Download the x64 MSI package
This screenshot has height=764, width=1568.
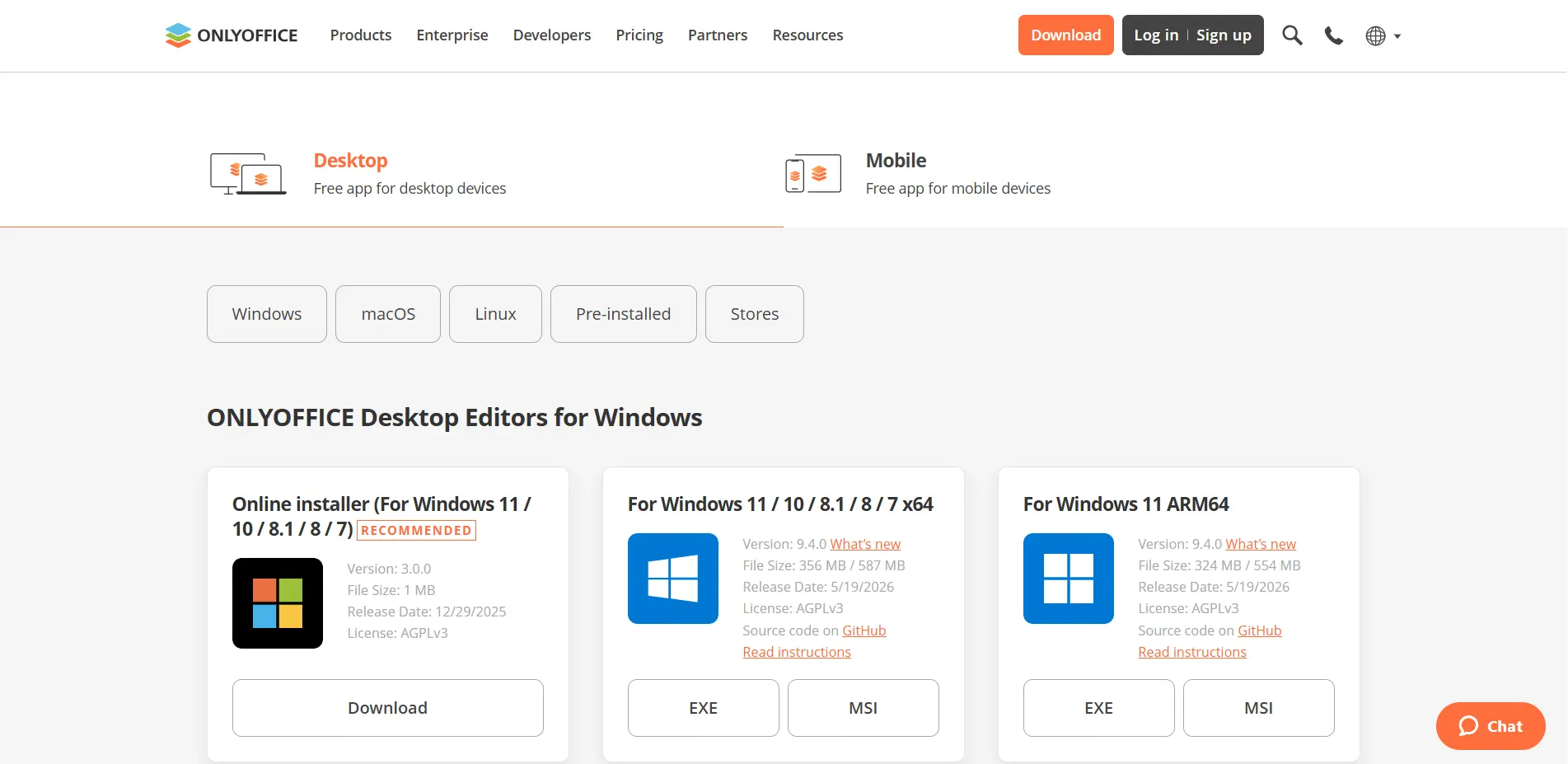point(864,708)
